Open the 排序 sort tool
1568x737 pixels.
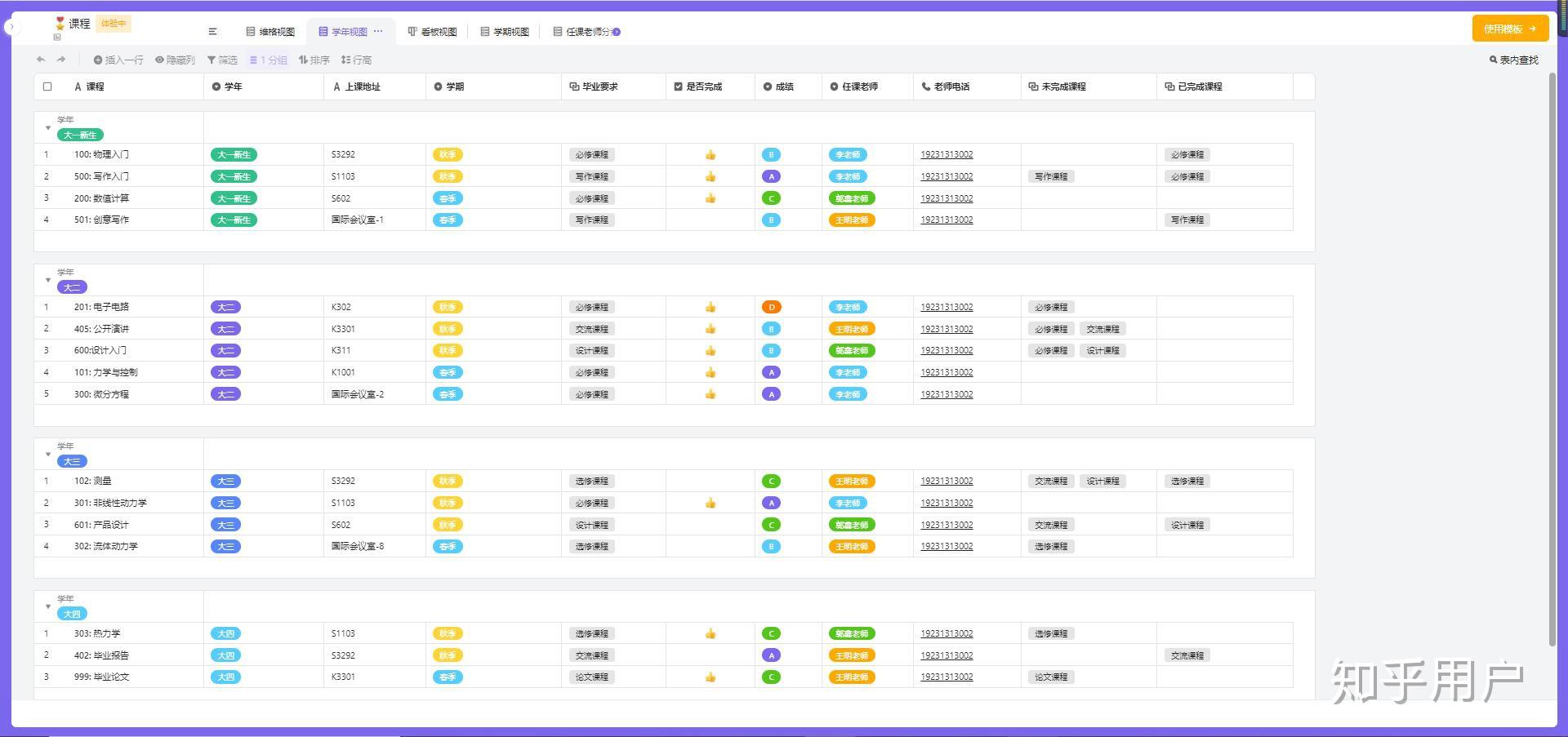[x=314, y=60]
